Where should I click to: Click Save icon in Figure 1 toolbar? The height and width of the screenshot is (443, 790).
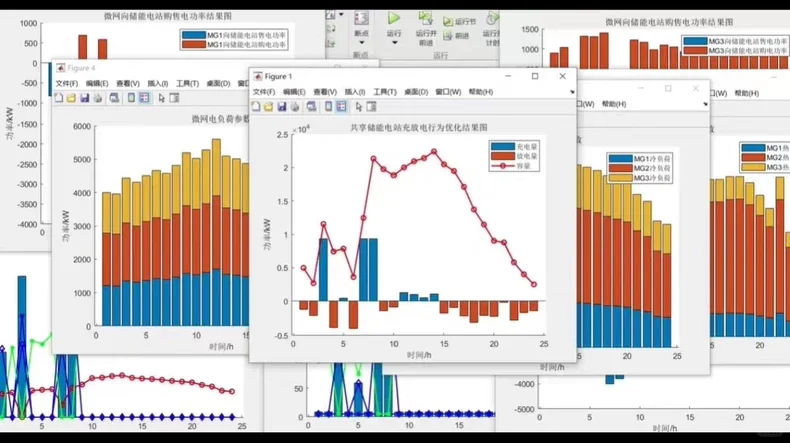(282, 106)
